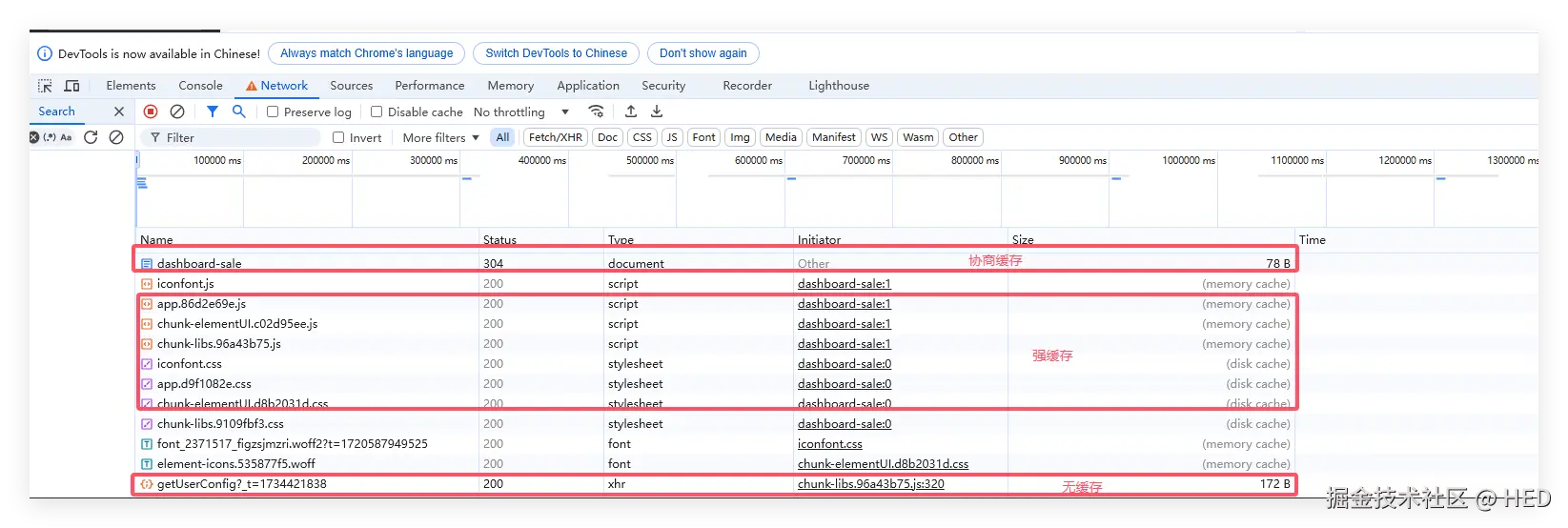Image resolution: width=1568 pixels, height=528 pixels.
Task: Close the Search side panel
Action: 119,112
